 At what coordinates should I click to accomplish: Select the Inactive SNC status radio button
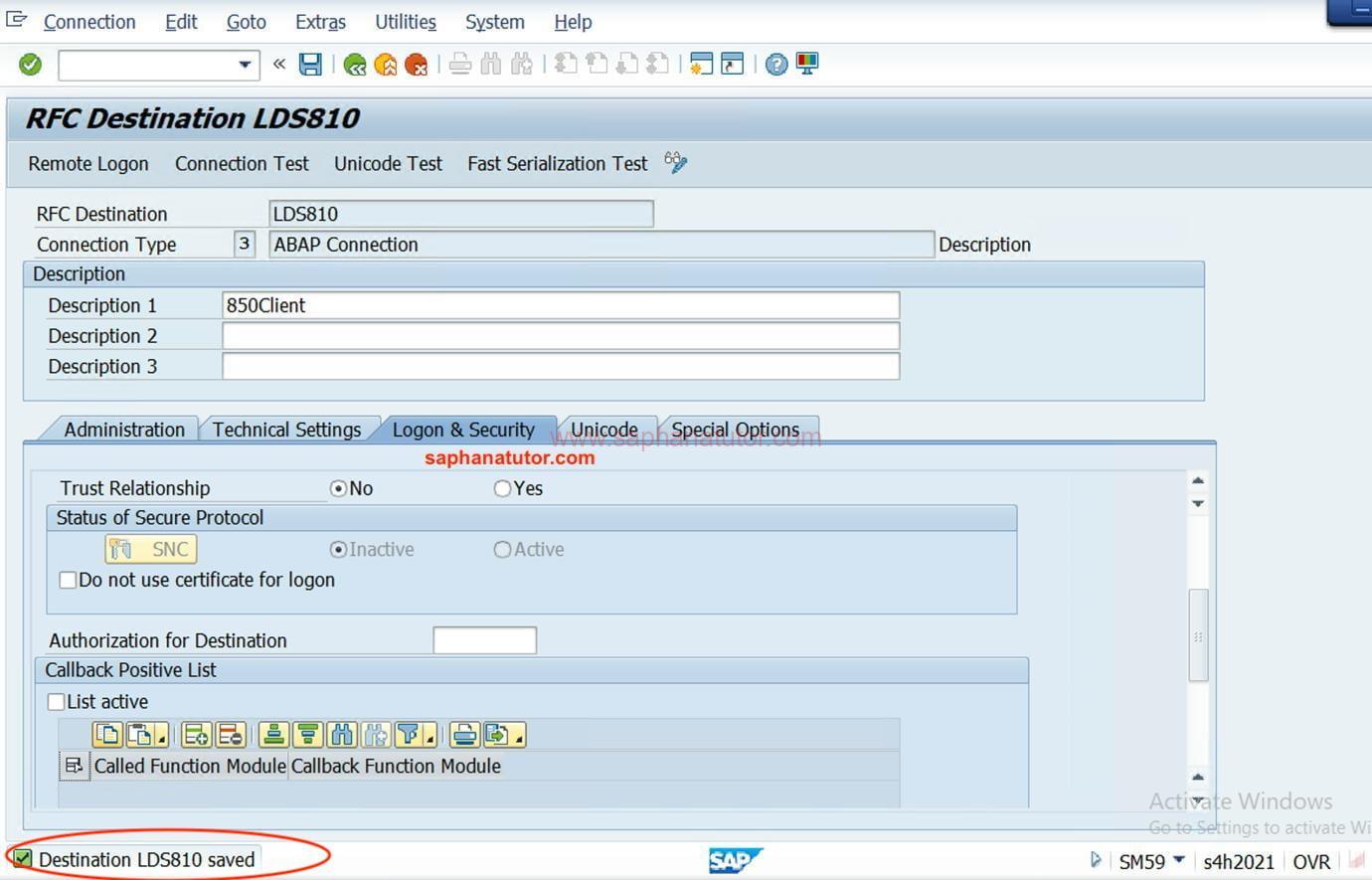338,549
